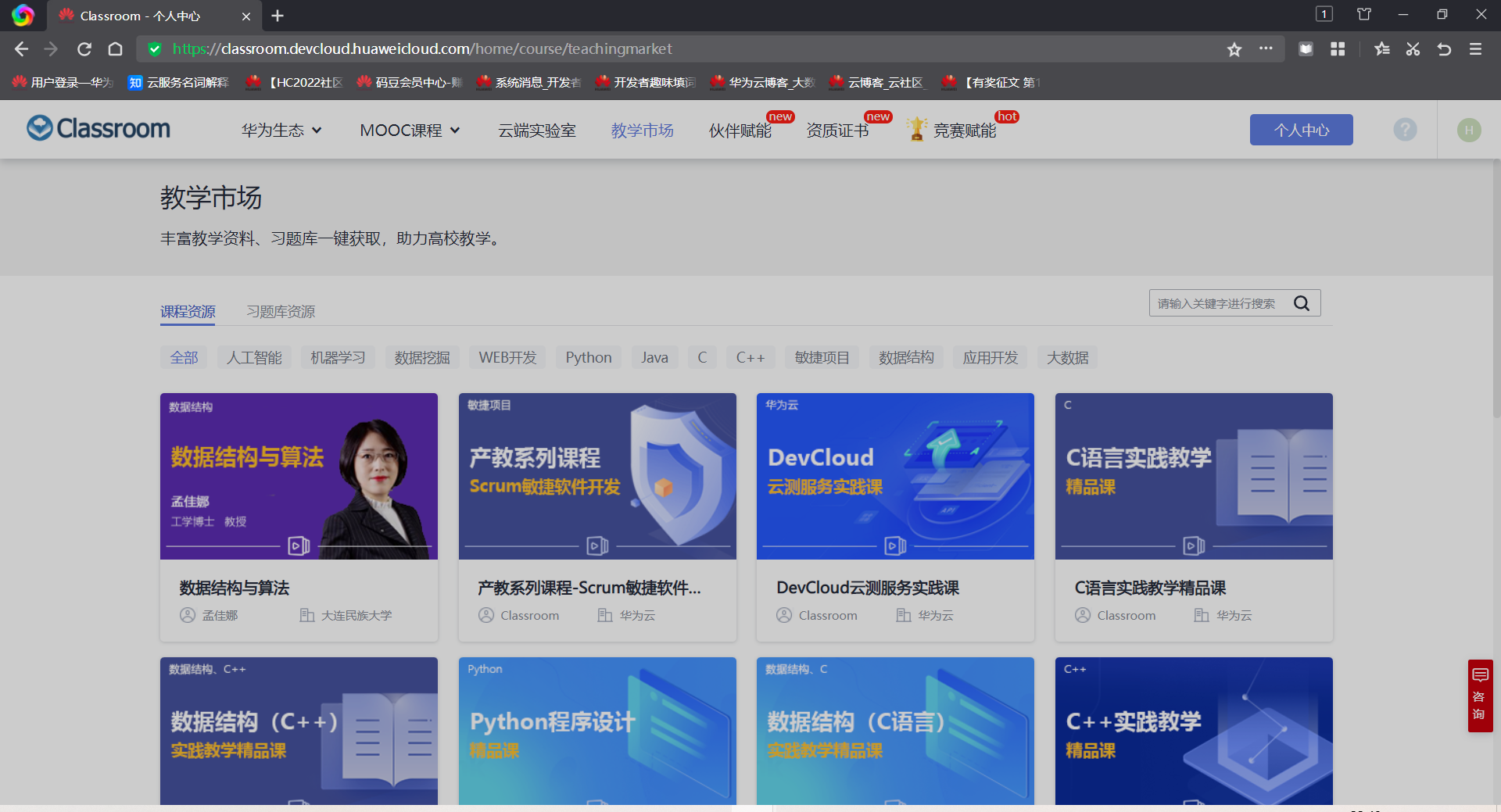1501x812 pixels.
Task: Filter courses by C tag
Action: (702, 358)
